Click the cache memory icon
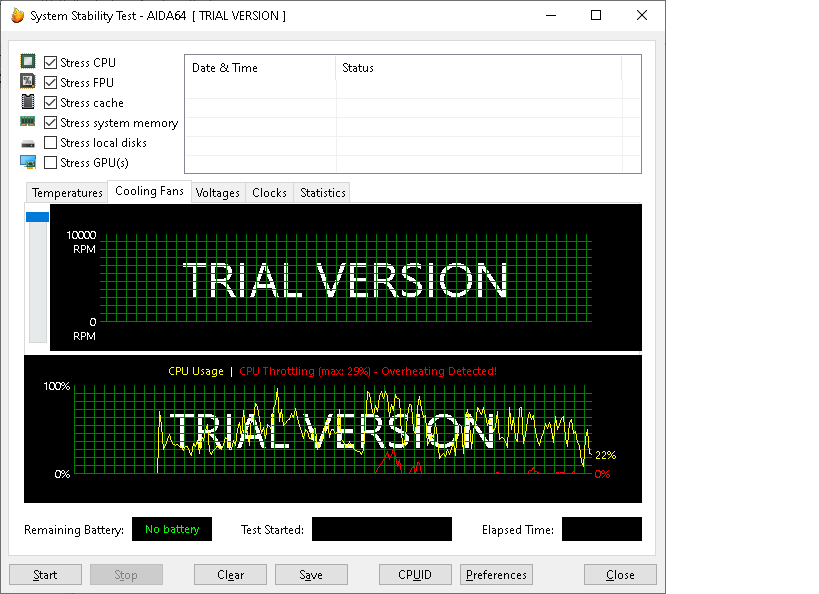This screenshot has width=819, height=594. [27, 101]
